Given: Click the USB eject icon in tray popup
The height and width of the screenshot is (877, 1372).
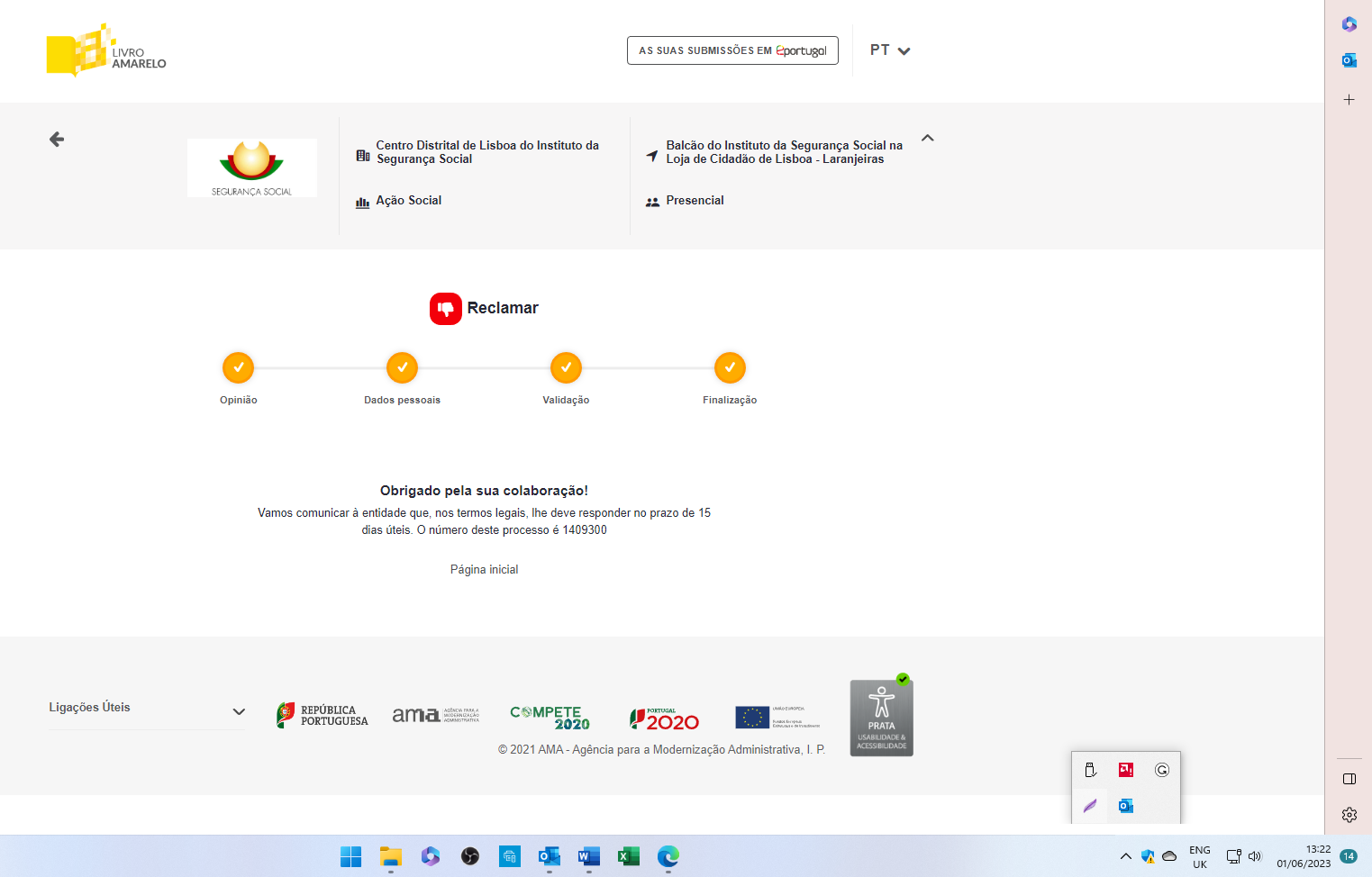Looking at the screenshot, I should [1090, 770].
